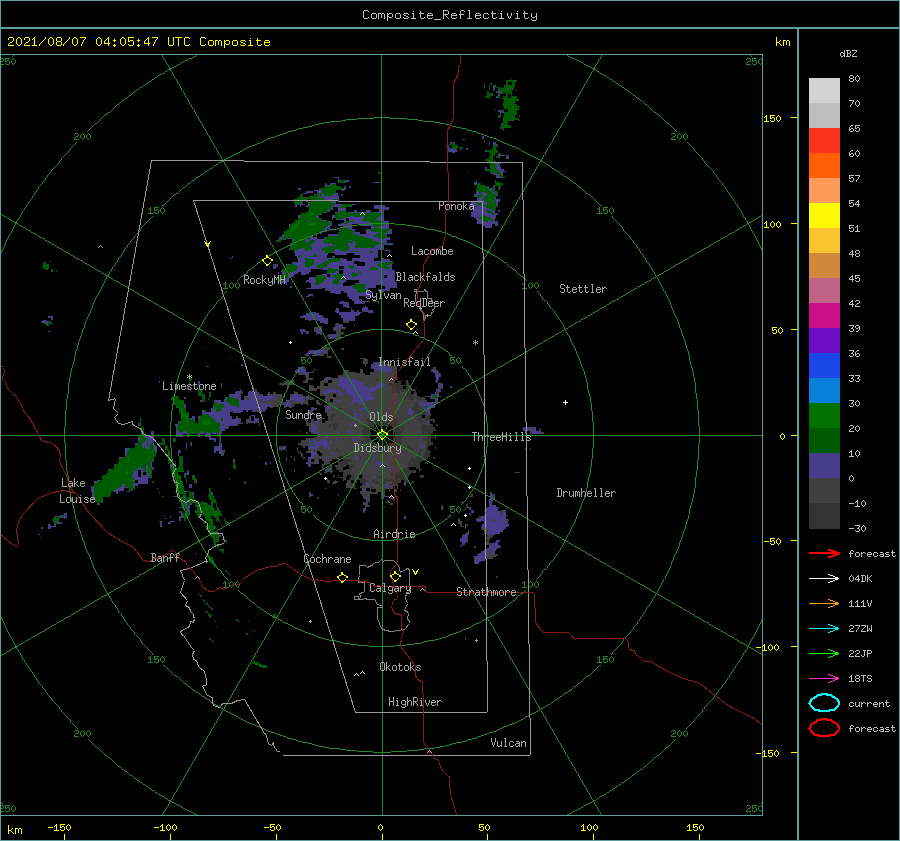The image size is (900, 841).
Task: Click the HighRiver city label
Action: tap(415, 702)
